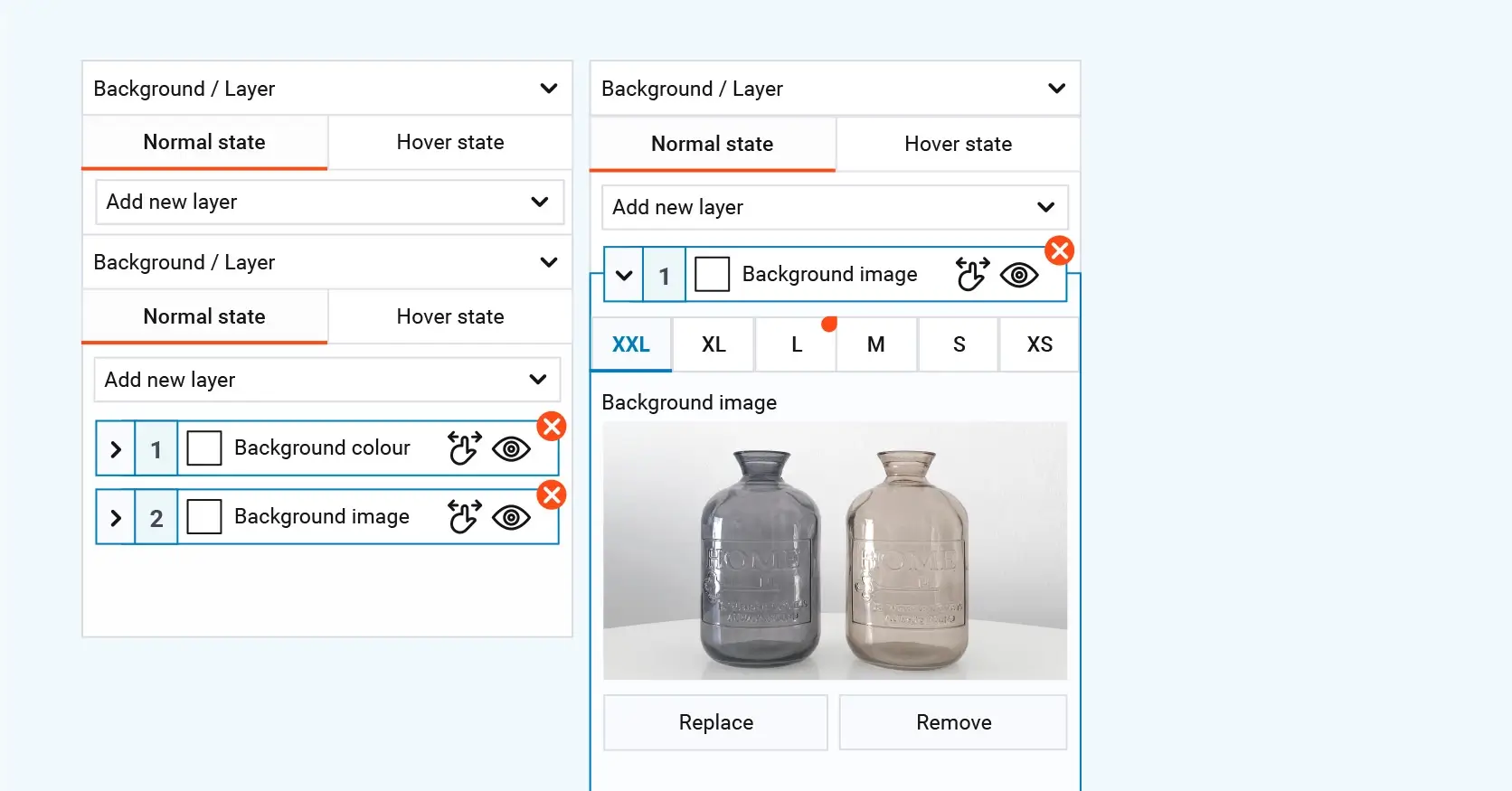Toggle visibility eye of right panel Background image layer
This screenshot has height=791, width=1512.
pyautogui.click(x=1019, y=275)
